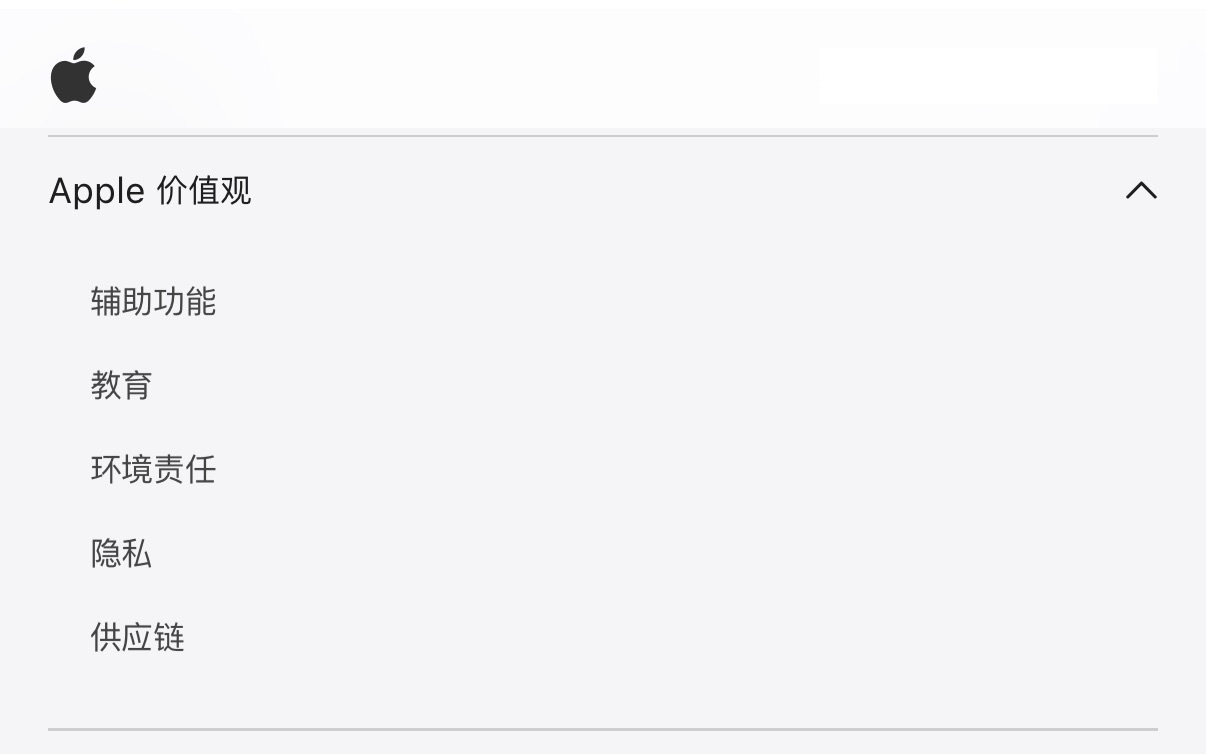Visit the education item 教育

121,385
